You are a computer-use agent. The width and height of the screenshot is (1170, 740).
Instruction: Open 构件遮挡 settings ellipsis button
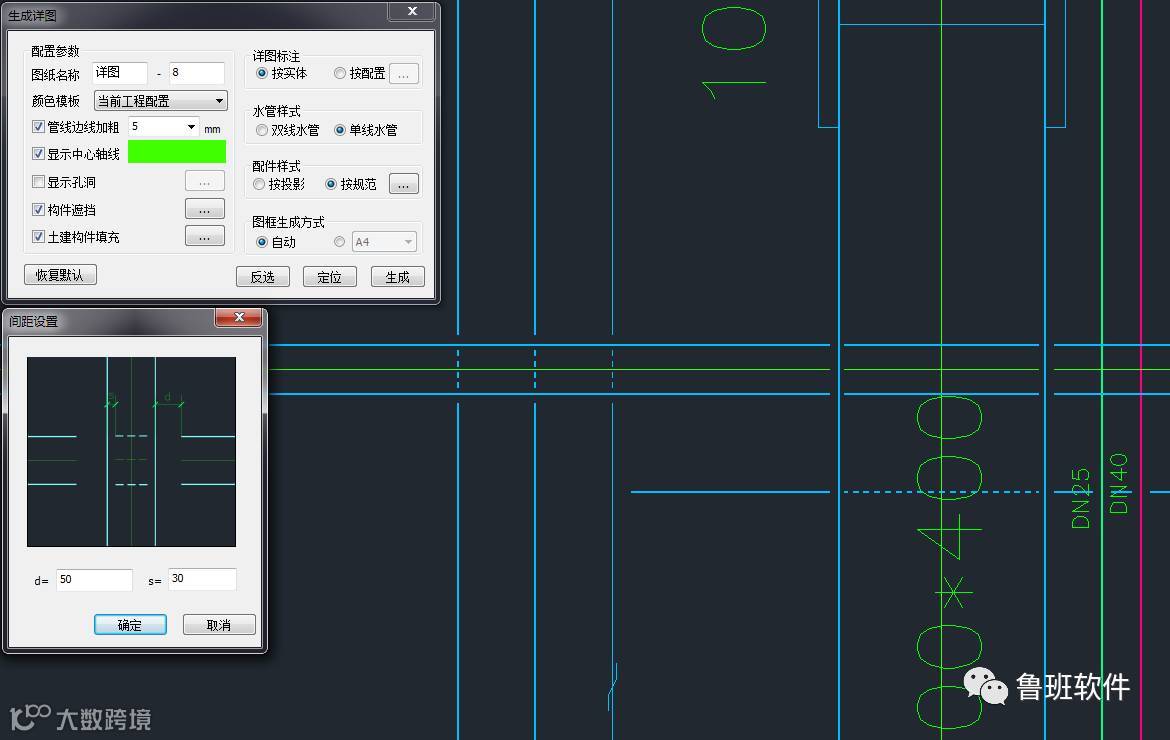(204, 209)
